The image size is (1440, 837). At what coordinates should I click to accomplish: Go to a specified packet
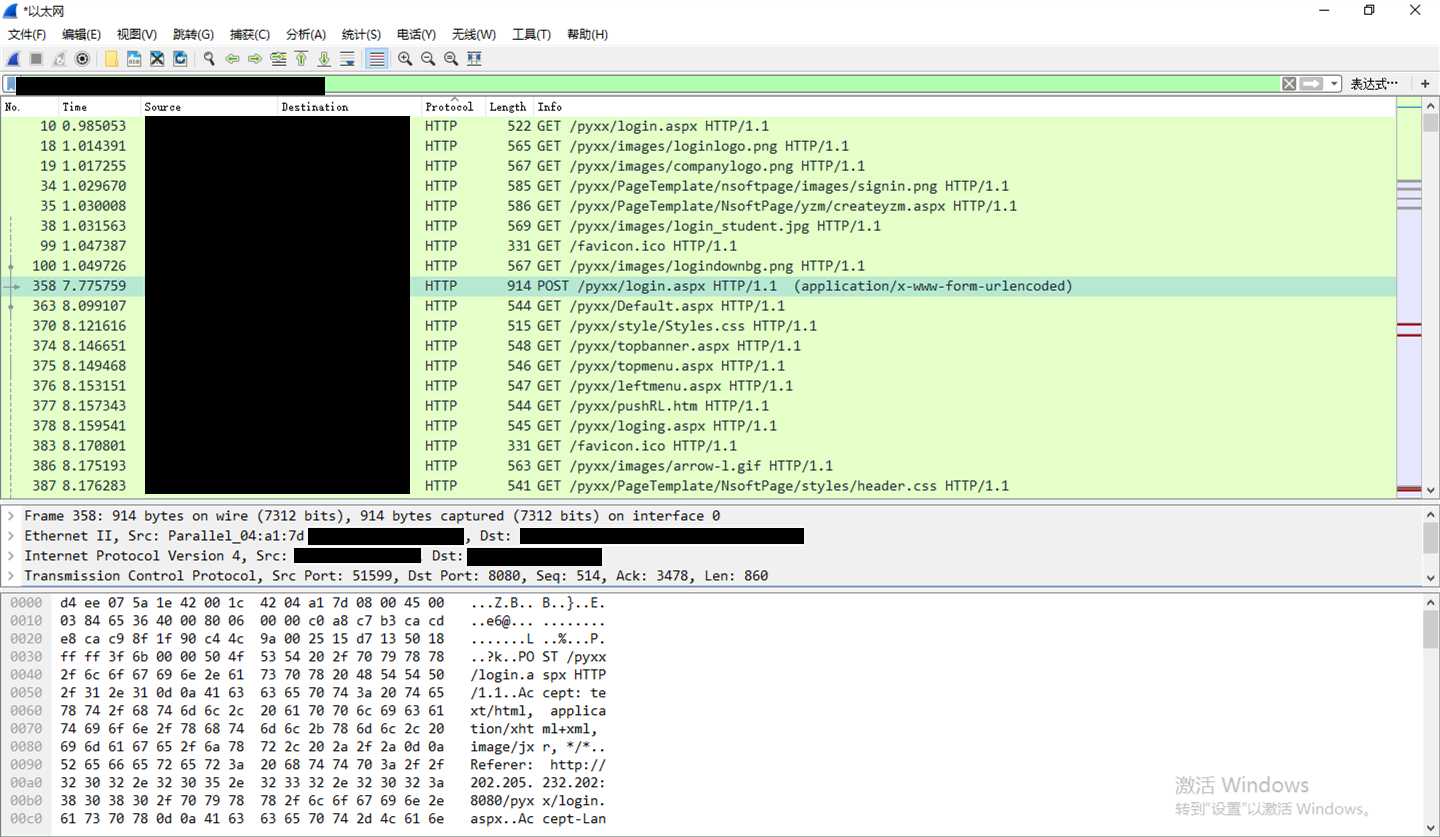tap(278, 59)
